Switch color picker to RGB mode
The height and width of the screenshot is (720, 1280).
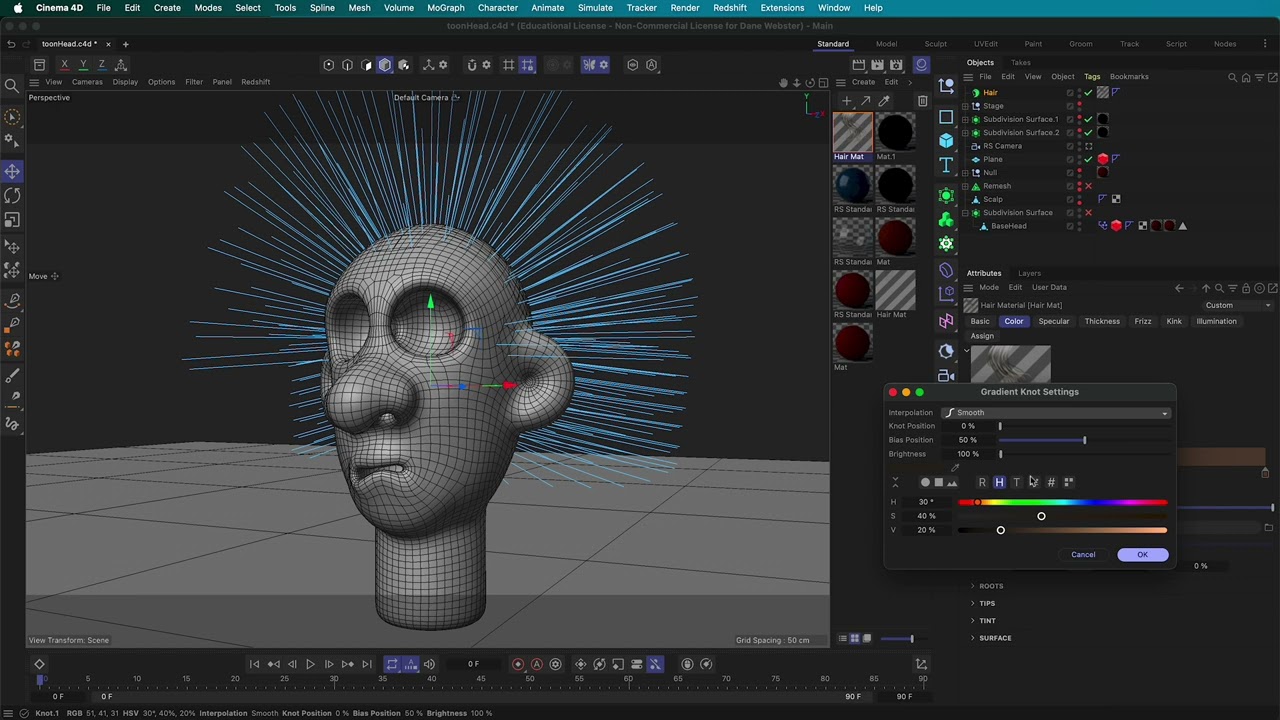tap(982, 482)
